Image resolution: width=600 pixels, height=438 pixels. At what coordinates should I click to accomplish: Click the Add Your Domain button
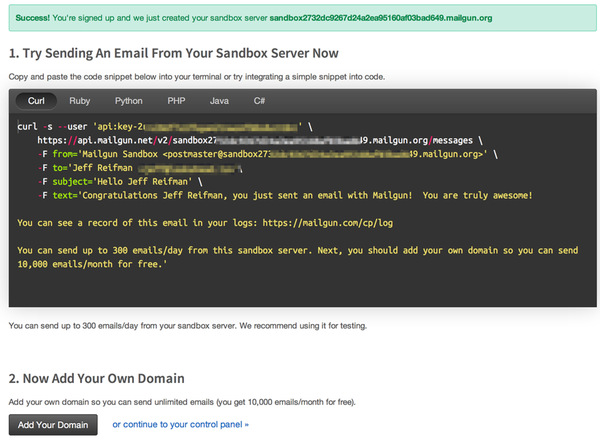point(53,425)
